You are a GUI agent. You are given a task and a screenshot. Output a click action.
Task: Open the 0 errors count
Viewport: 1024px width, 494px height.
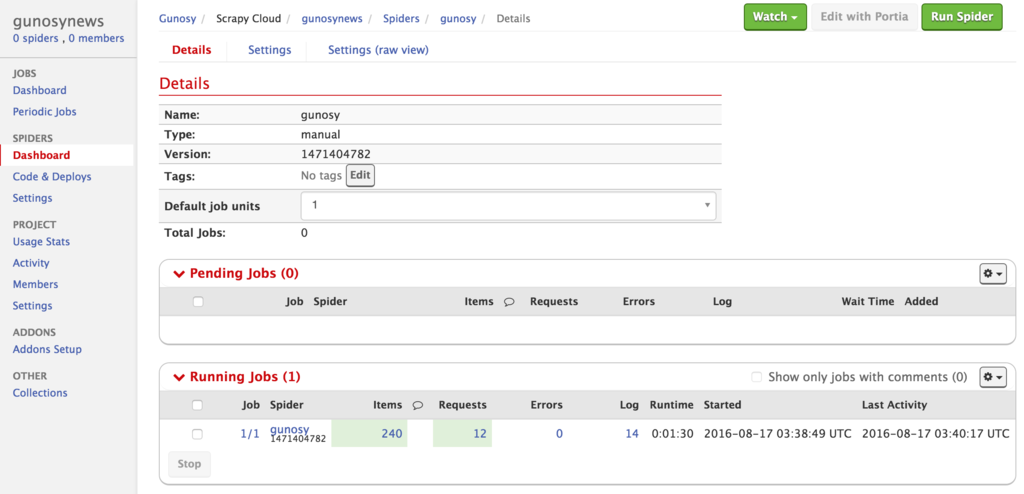tap(559, 434)
